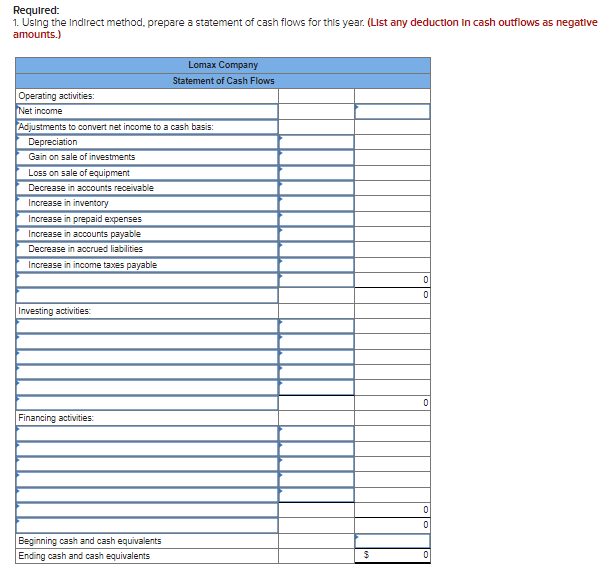Screen dimensions: 607x577
Task: Click the Beginning cash and cash equivalents amount field
Action: 392,541
